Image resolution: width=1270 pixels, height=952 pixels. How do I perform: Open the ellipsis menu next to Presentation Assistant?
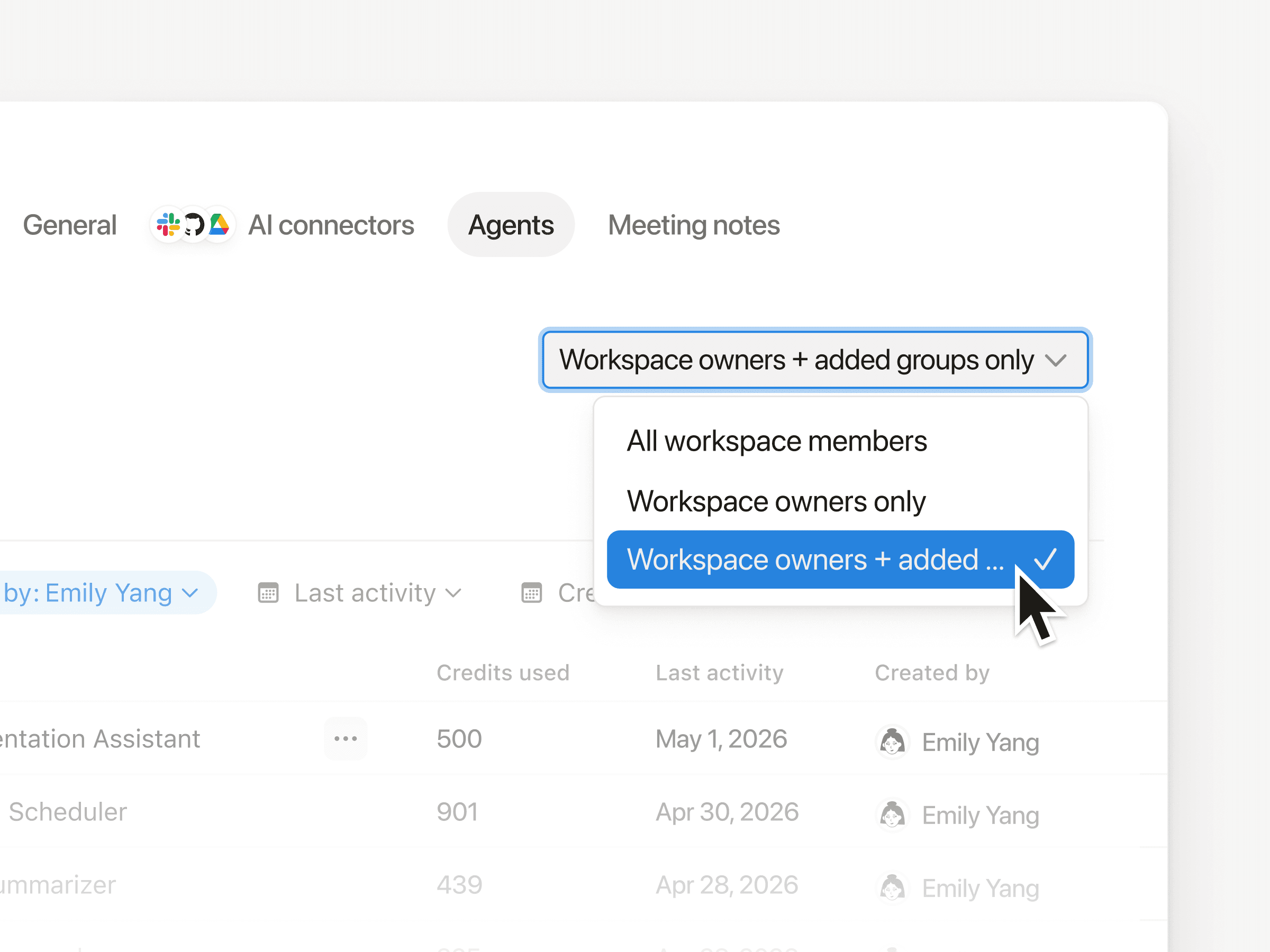tap(345, 739)
